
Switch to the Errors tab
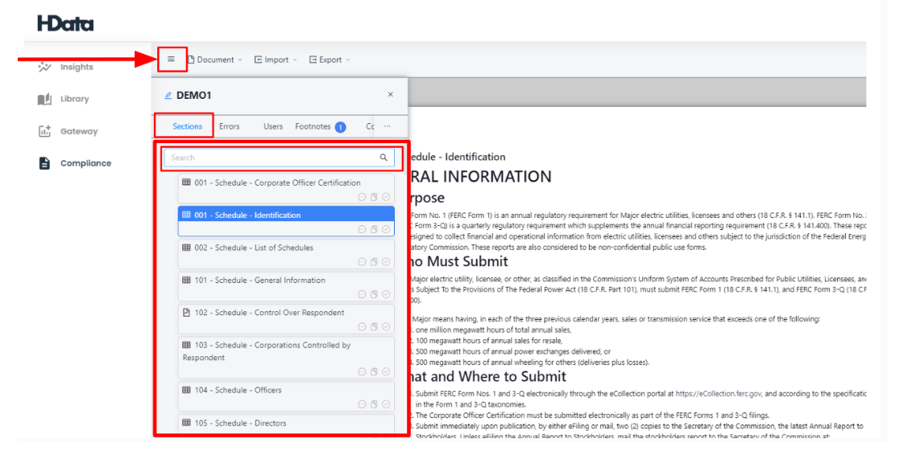(x=229, y=126)
